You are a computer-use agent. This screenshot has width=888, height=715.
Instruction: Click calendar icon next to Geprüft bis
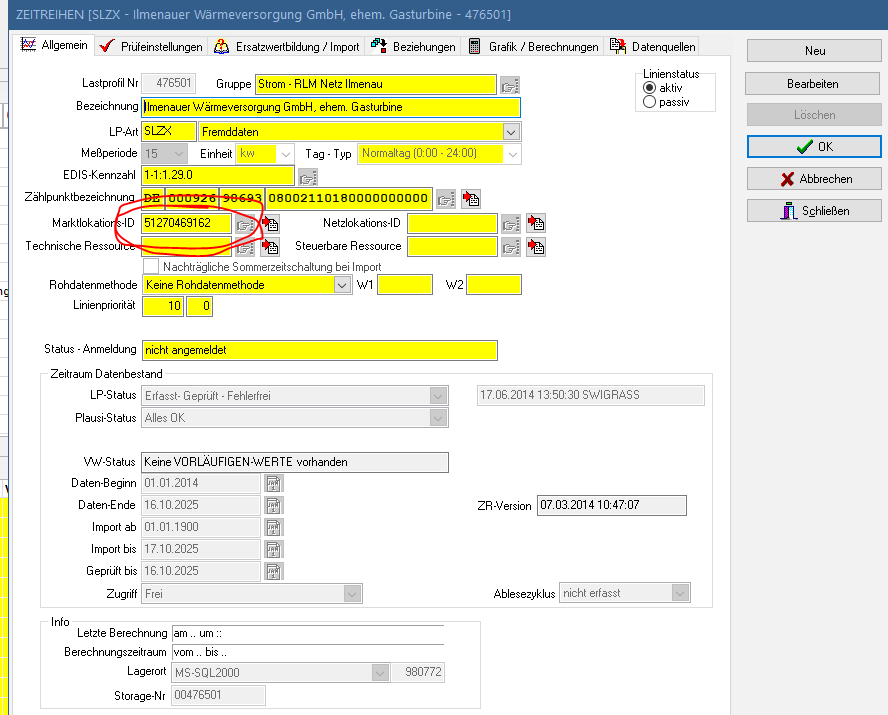pyautogui.click(x=273, y=571)
